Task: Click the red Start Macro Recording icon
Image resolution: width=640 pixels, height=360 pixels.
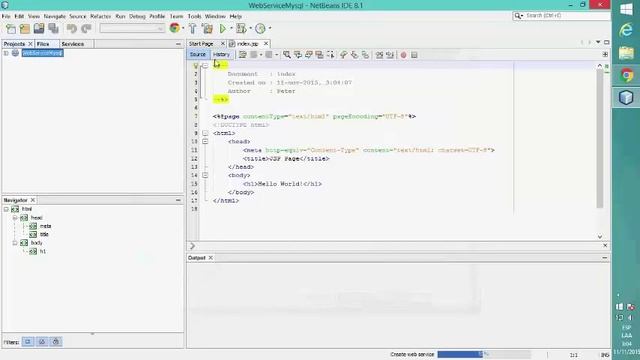Action: 403,55
